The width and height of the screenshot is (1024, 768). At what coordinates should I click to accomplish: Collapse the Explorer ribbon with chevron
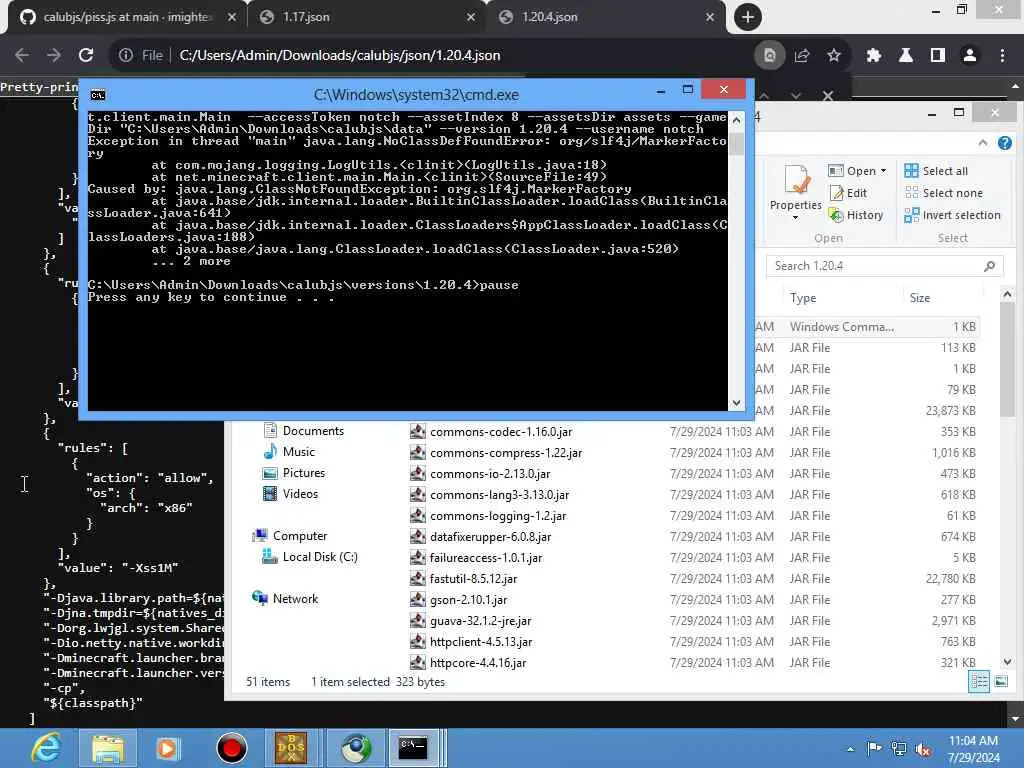(983, 143)
